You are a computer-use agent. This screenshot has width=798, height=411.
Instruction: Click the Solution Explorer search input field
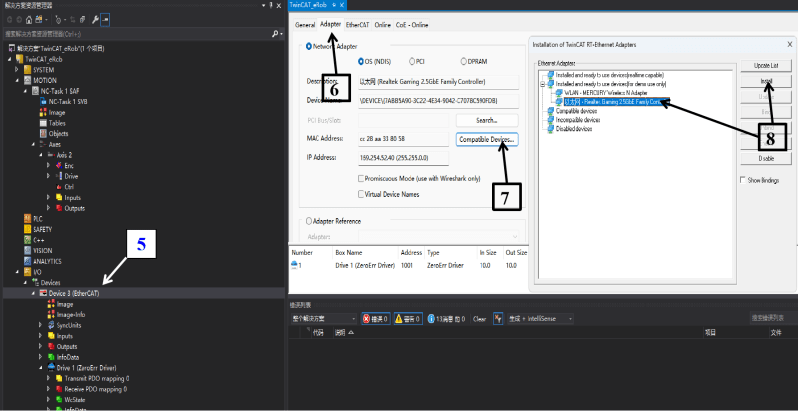136,34
